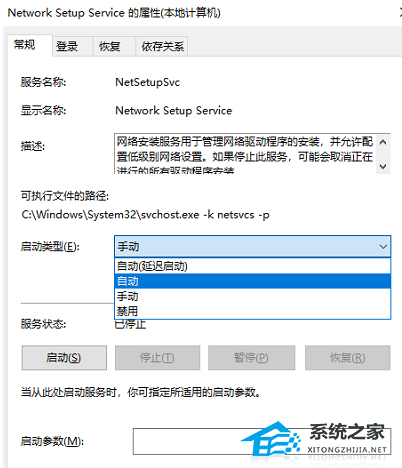Click the 启动(S) button
This screenshot has width=402, height=468.
(x=64, y=358)
